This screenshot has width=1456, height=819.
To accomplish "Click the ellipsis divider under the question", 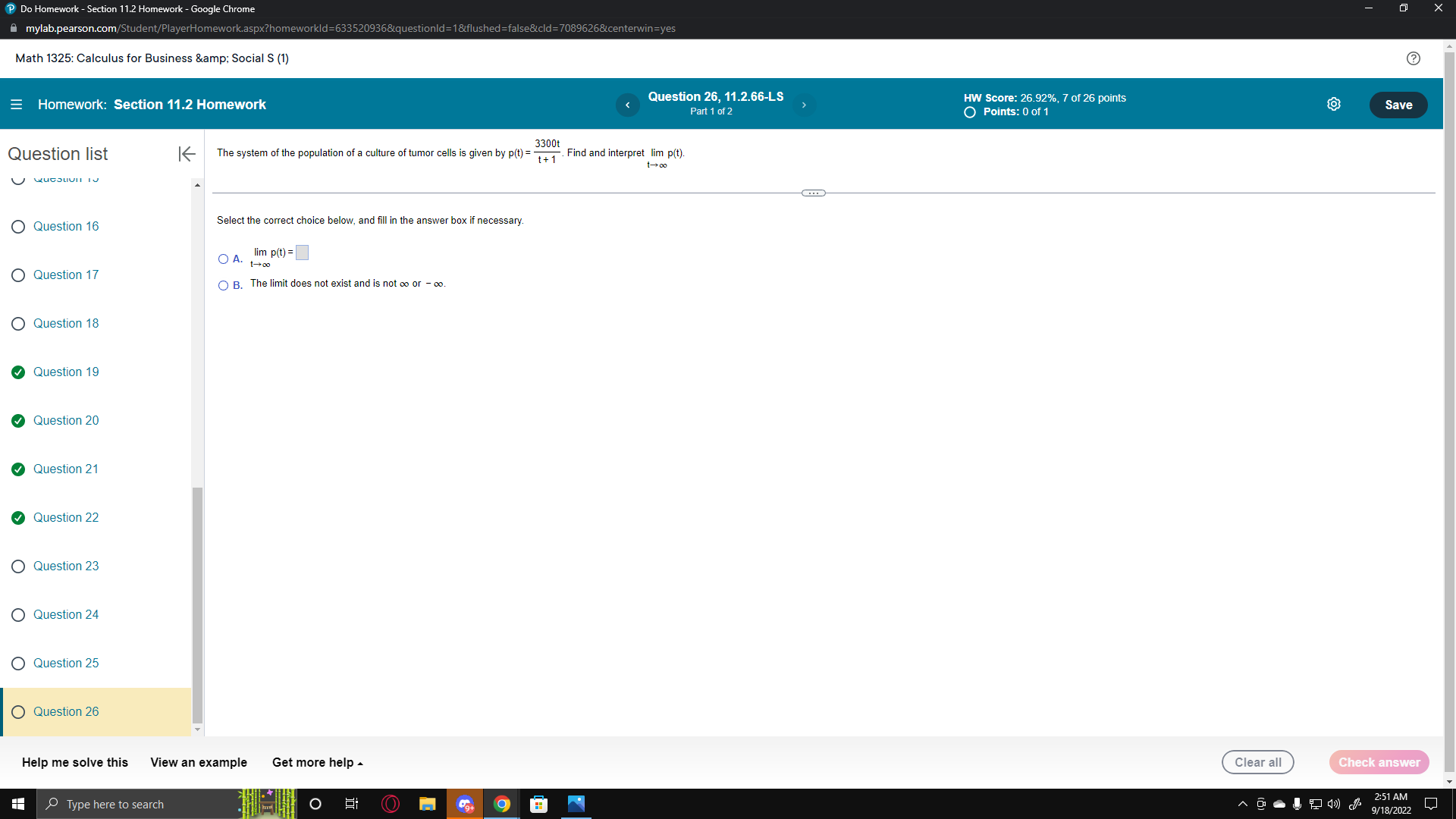I will pyautogui.click(x=812, y=193).
